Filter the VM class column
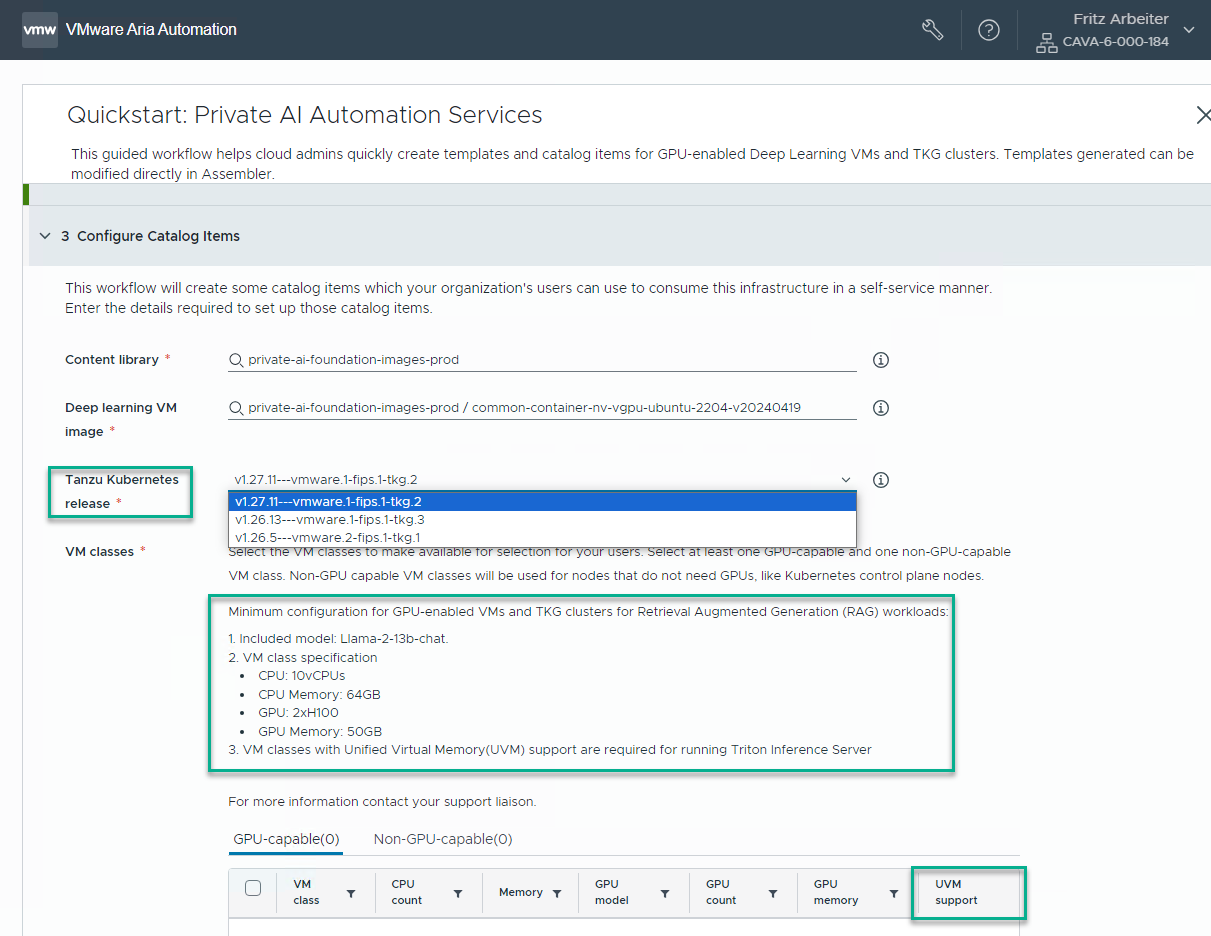 coord(351,894)
